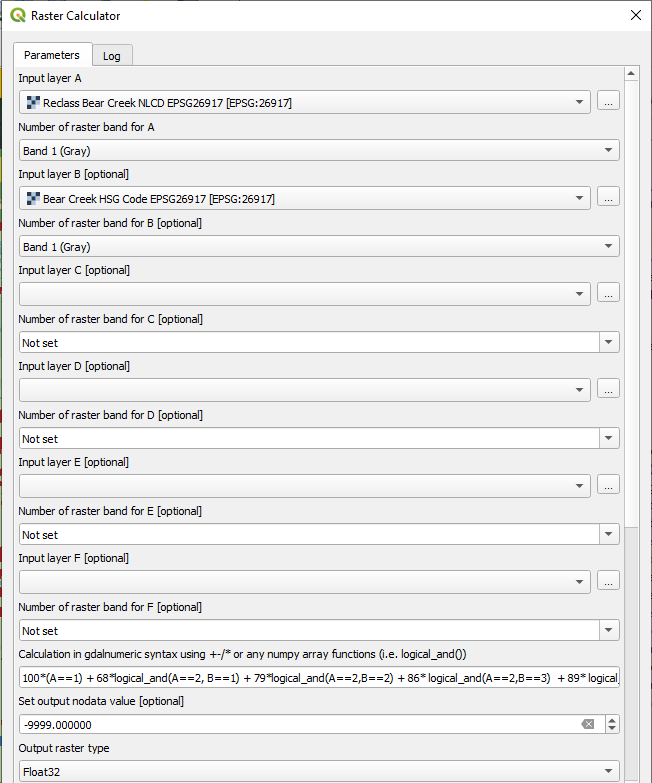Close the Raster Calculator dialog

coord(635,15)
